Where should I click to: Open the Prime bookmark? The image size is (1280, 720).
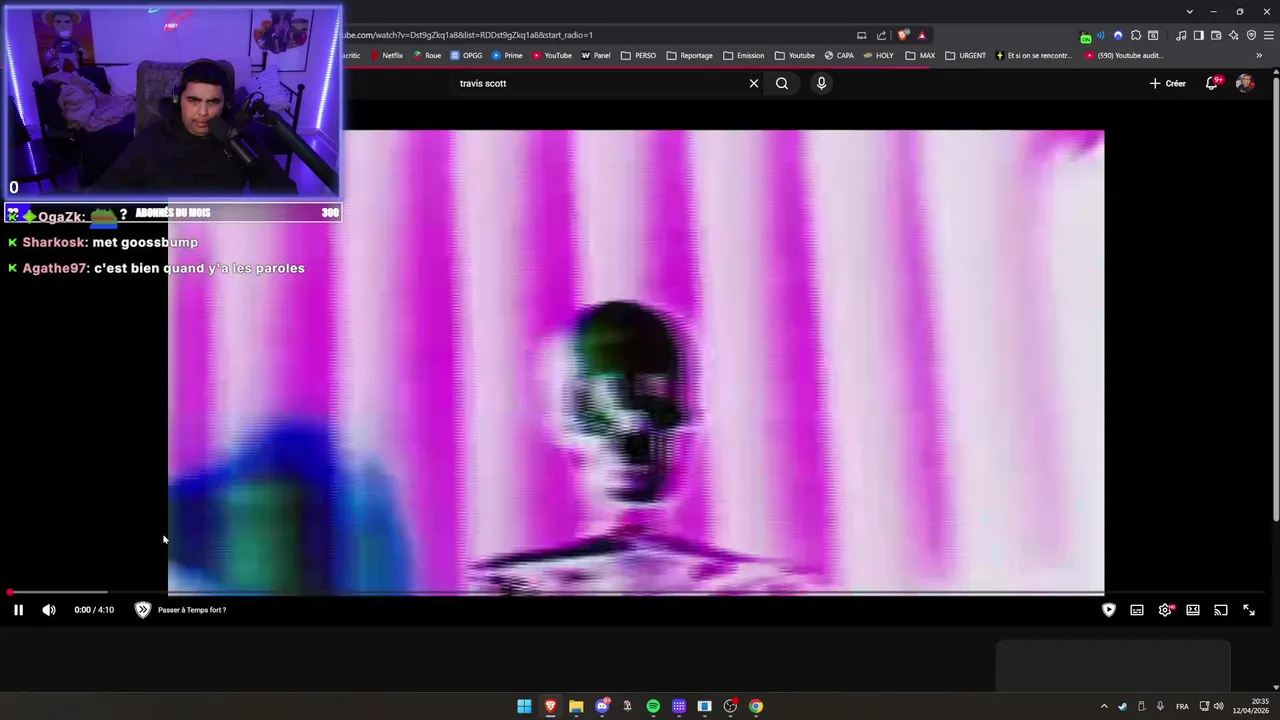click(x=507, y=56)
